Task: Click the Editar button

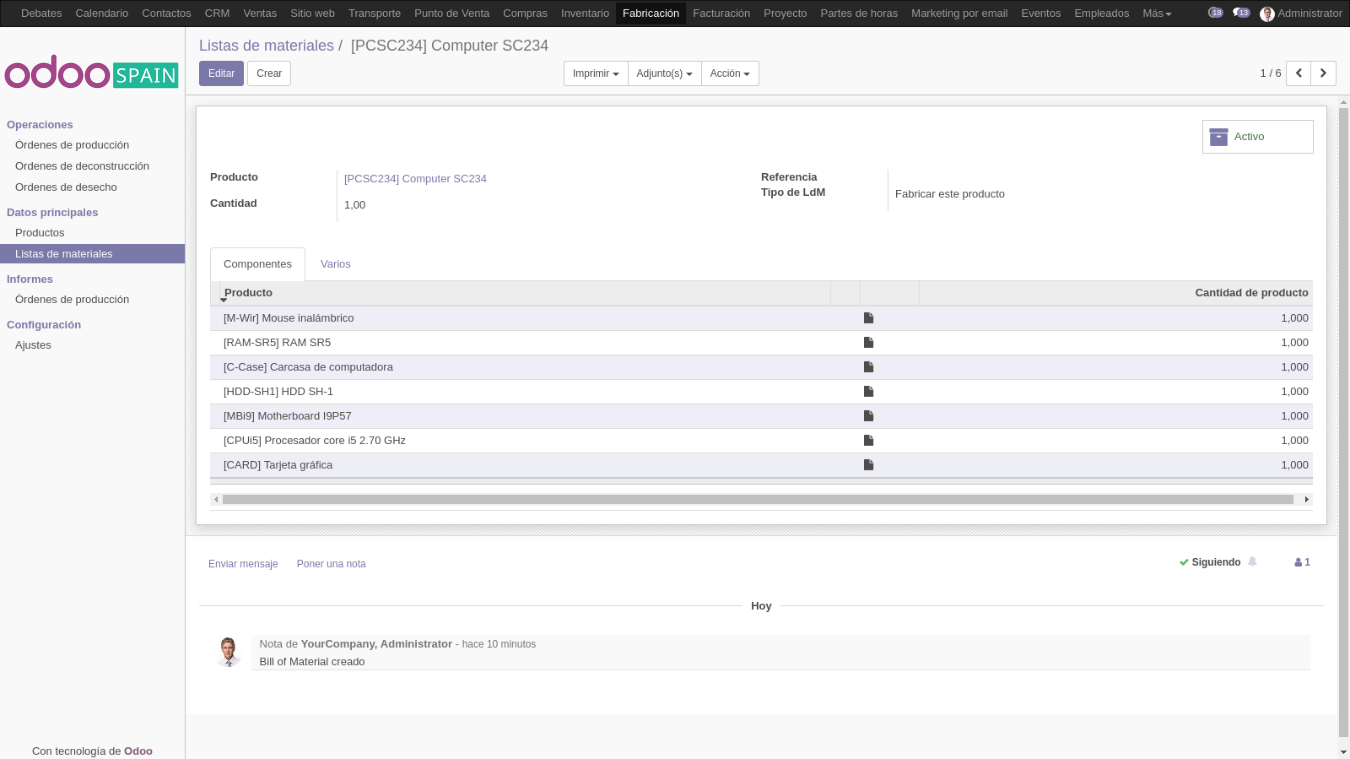Action: click(x=220, y=73)
